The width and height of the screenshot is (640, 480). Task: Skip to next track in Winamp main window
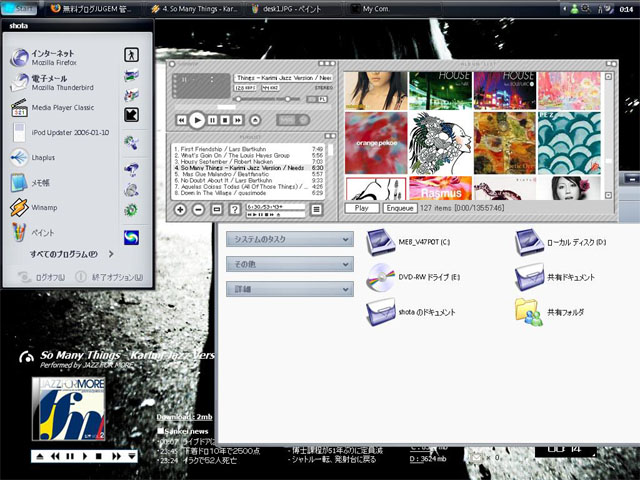point(238,120)
